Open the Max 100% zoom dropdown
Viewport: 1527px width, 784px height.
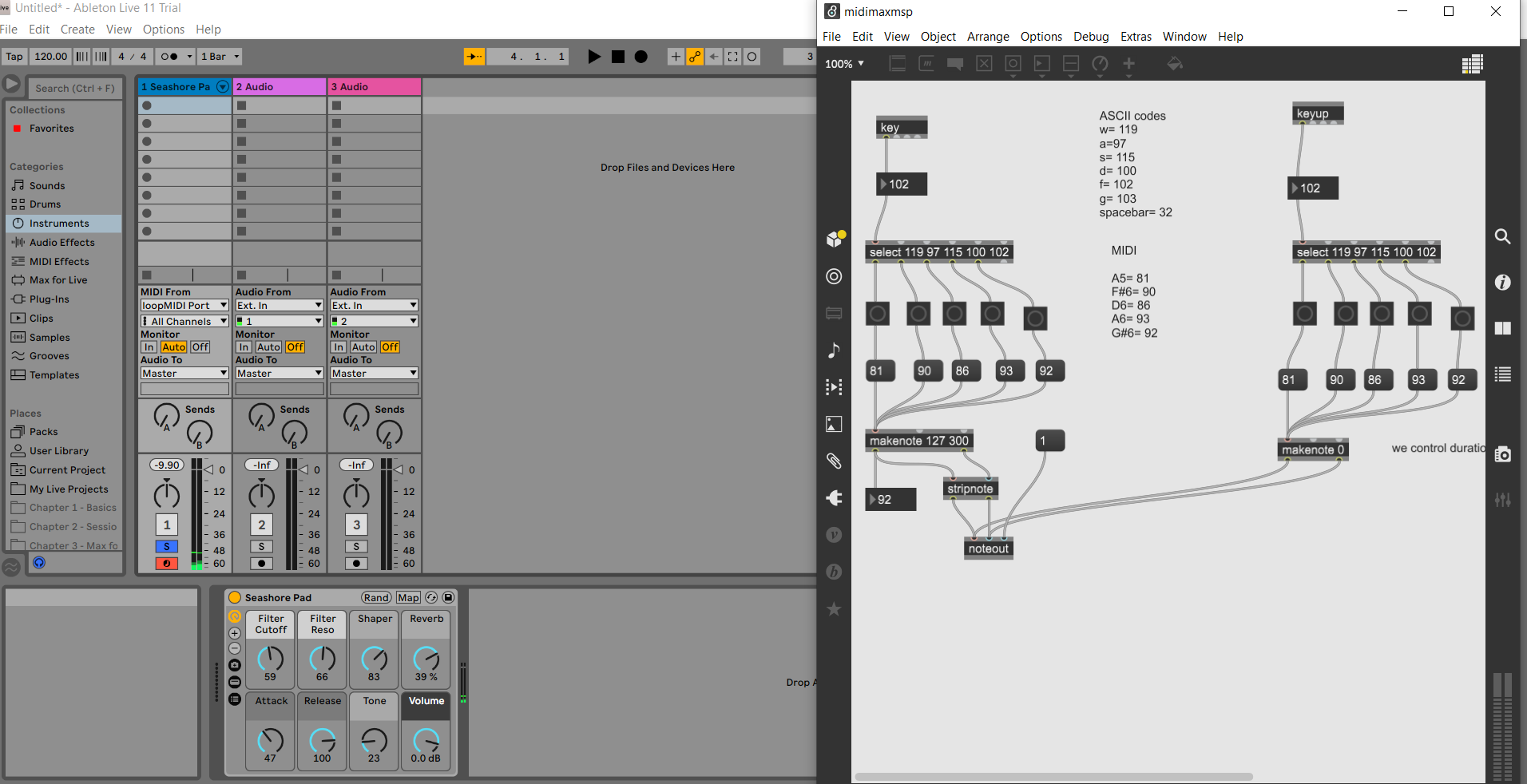[844, 64]
